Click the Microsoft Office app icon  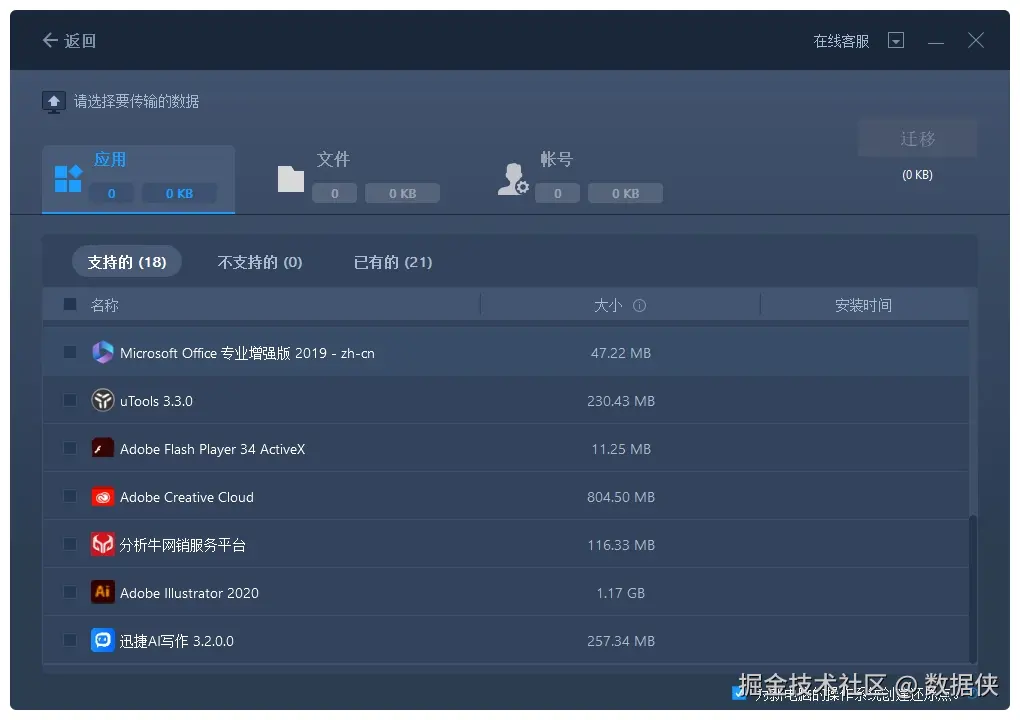point(103,352)
